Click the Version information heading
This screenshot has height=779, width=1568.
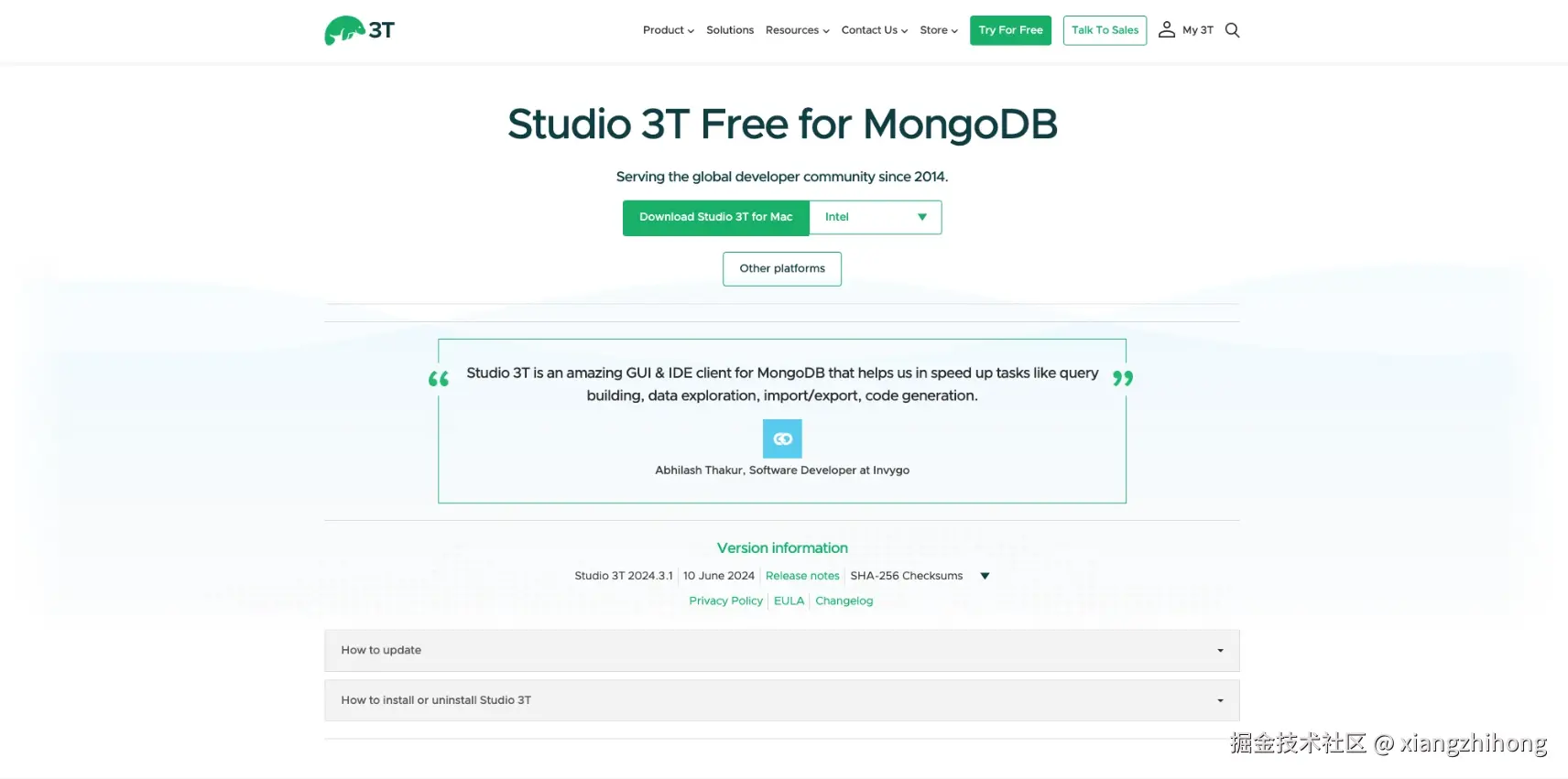782,548
